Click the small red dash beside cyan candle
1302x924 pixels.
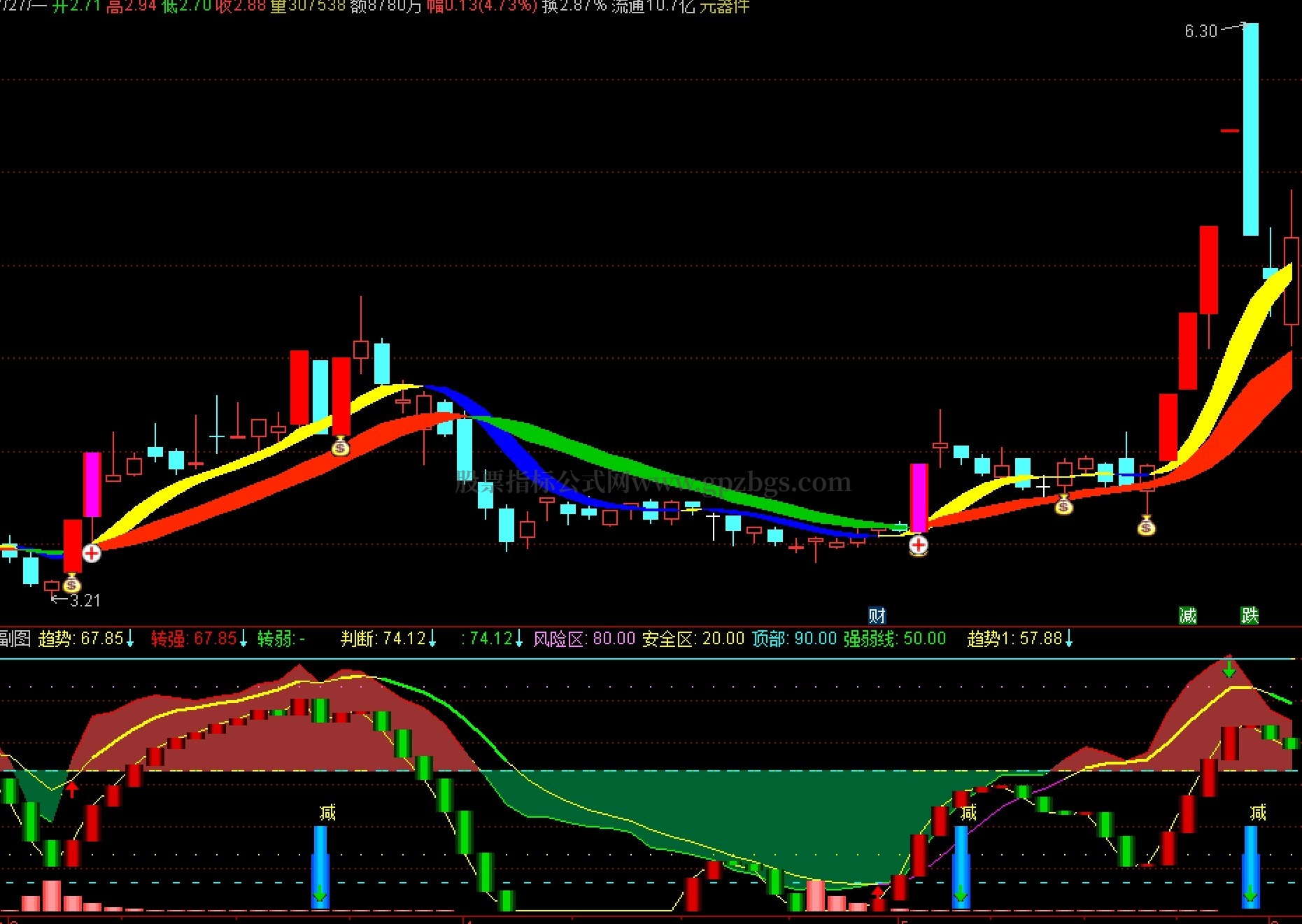pyautogui.click(x=1230, y=131)
